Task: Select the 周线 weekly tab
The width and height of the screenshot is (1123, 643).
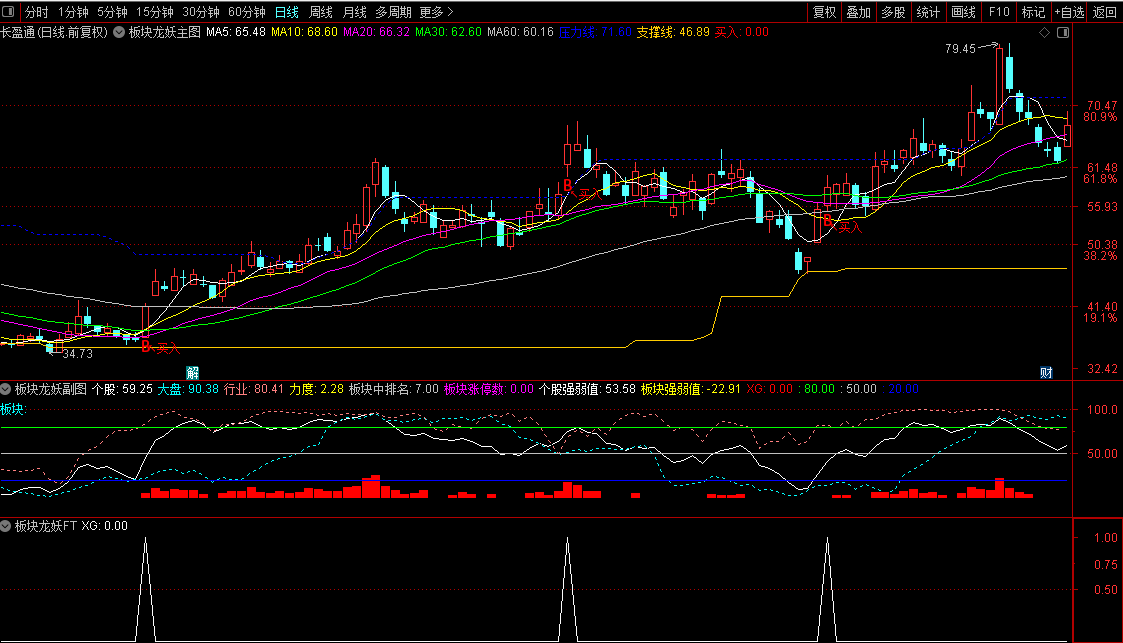Action: 321,12
